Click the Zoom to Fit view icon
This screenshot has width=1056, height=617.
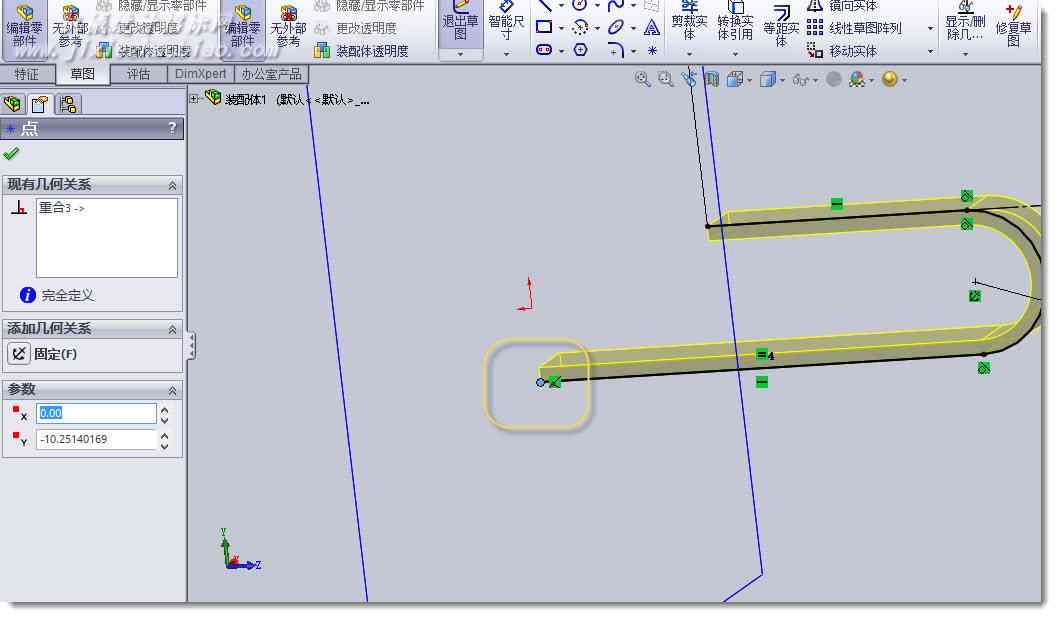pyautogui.click(x=642, y=79)
